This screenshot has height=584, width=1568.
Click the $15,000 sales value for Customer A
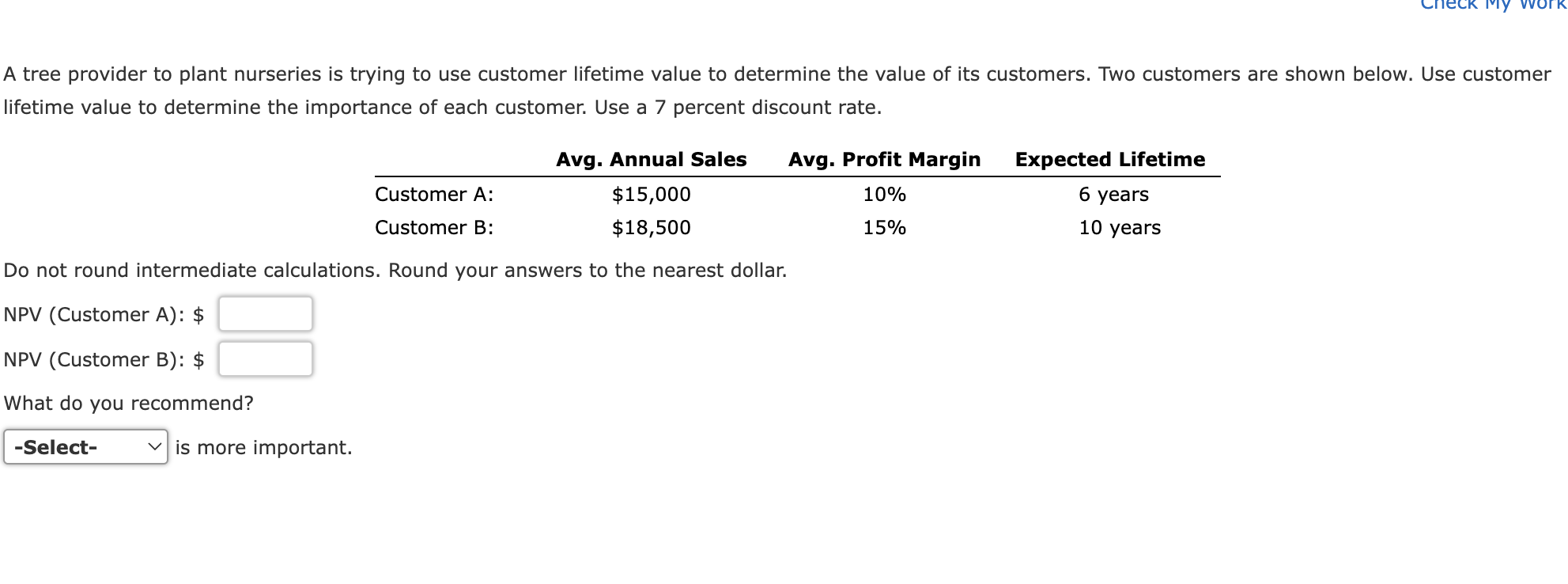coord(650,194)
